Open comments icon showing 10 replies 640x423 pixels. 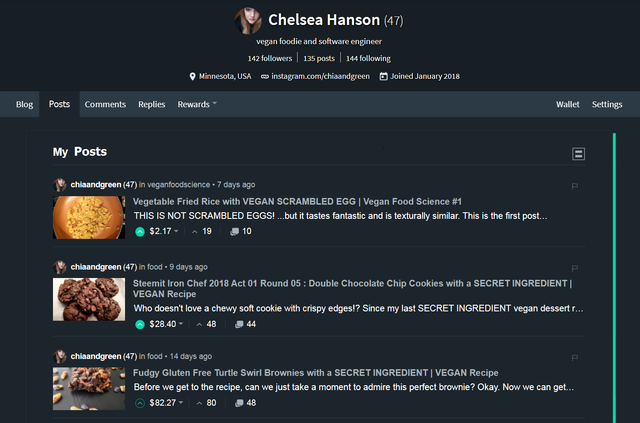click(x=234, y=232)
